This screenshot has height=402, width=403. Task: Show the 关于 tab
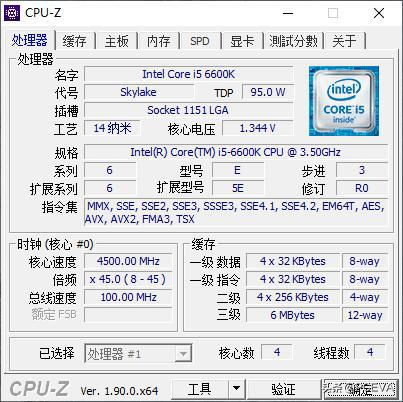click(x=344, y=41)
